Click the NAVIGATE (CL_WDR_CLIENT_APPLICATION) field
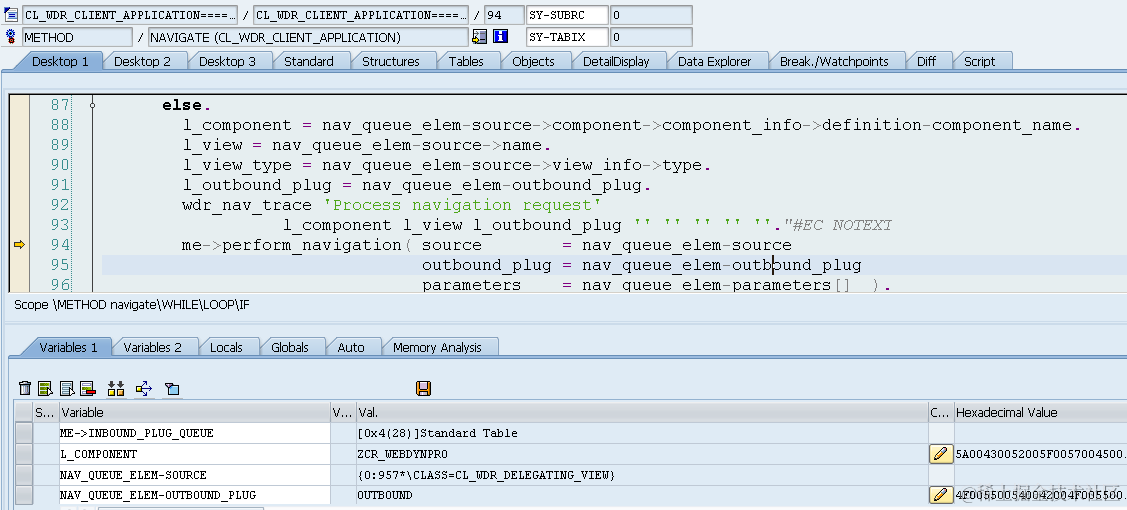Viewport: 1127px width, 510px height. click(308, 37)
